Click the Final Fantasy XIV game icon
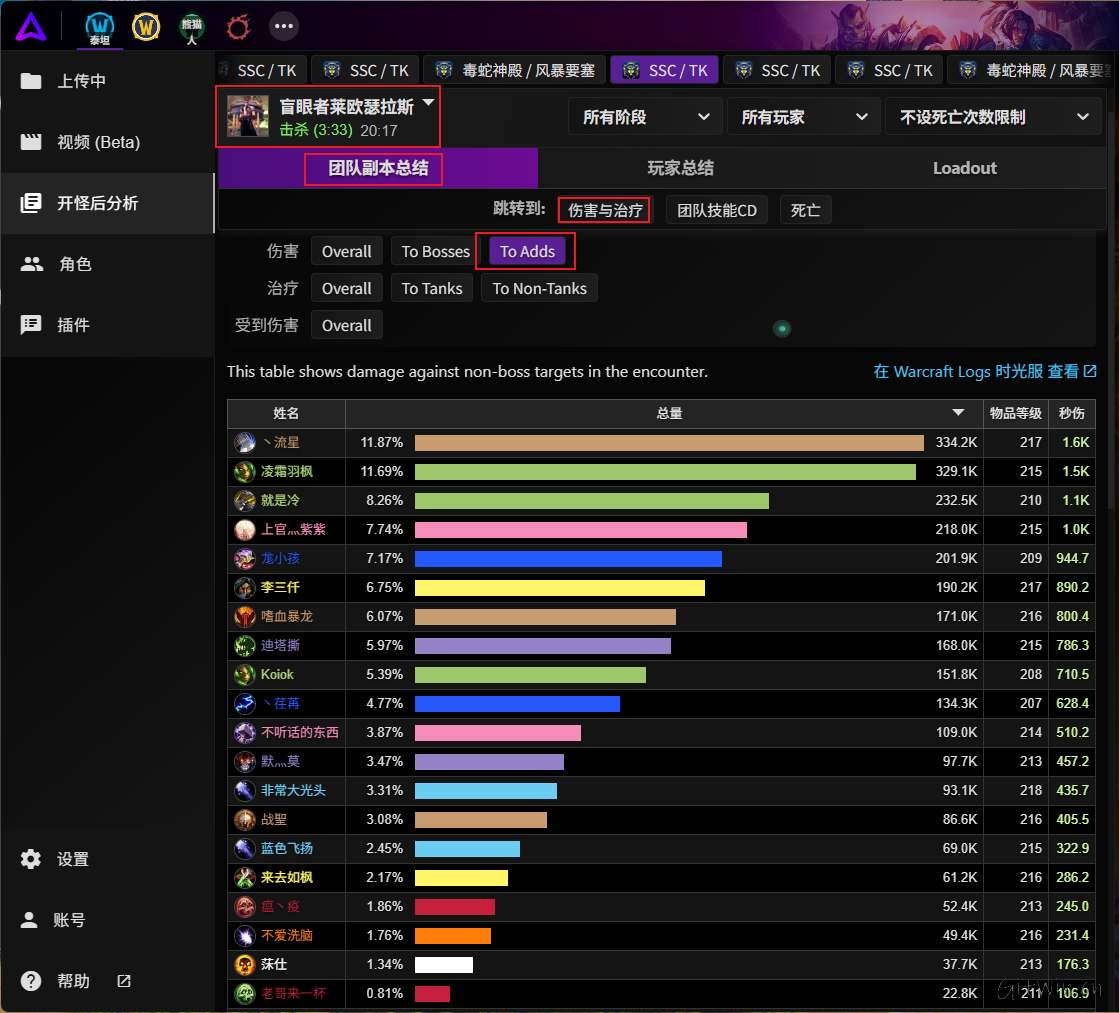1119x1013 pixels. [x=237, y=27]
